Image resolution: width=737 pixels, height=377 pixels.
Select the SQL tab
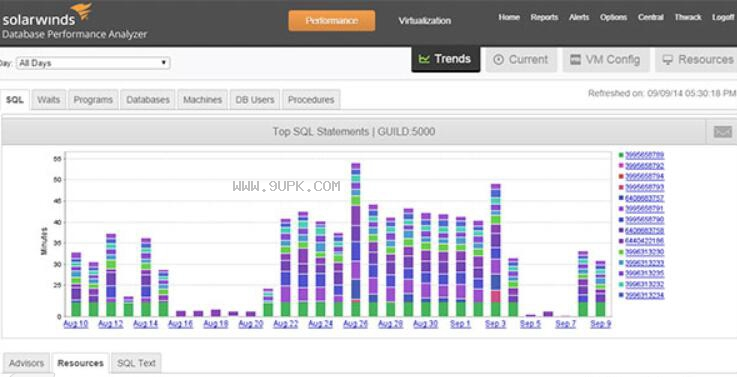point(15,100)
